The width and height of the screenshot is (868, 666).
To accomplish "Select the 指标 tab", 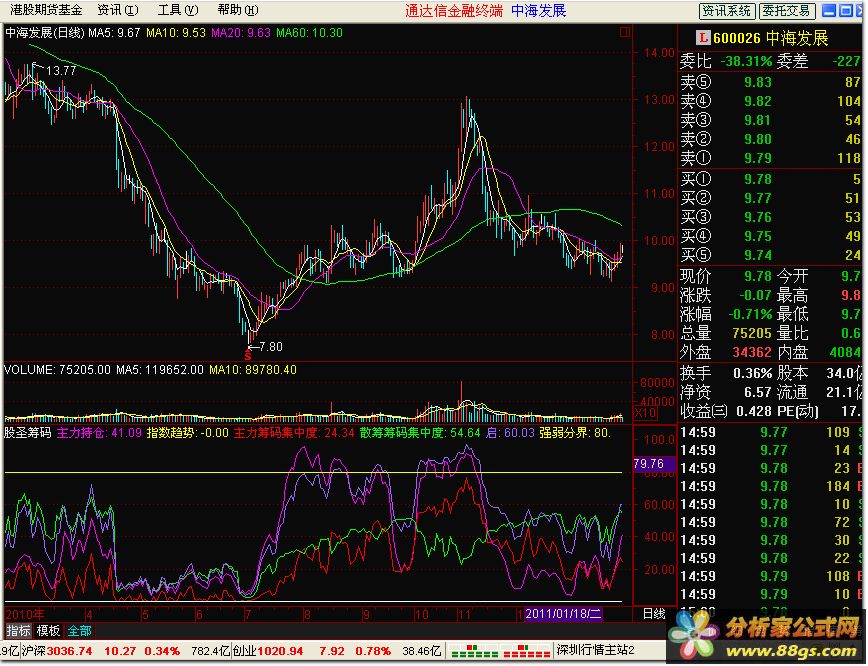I will (x=18, y=631).
